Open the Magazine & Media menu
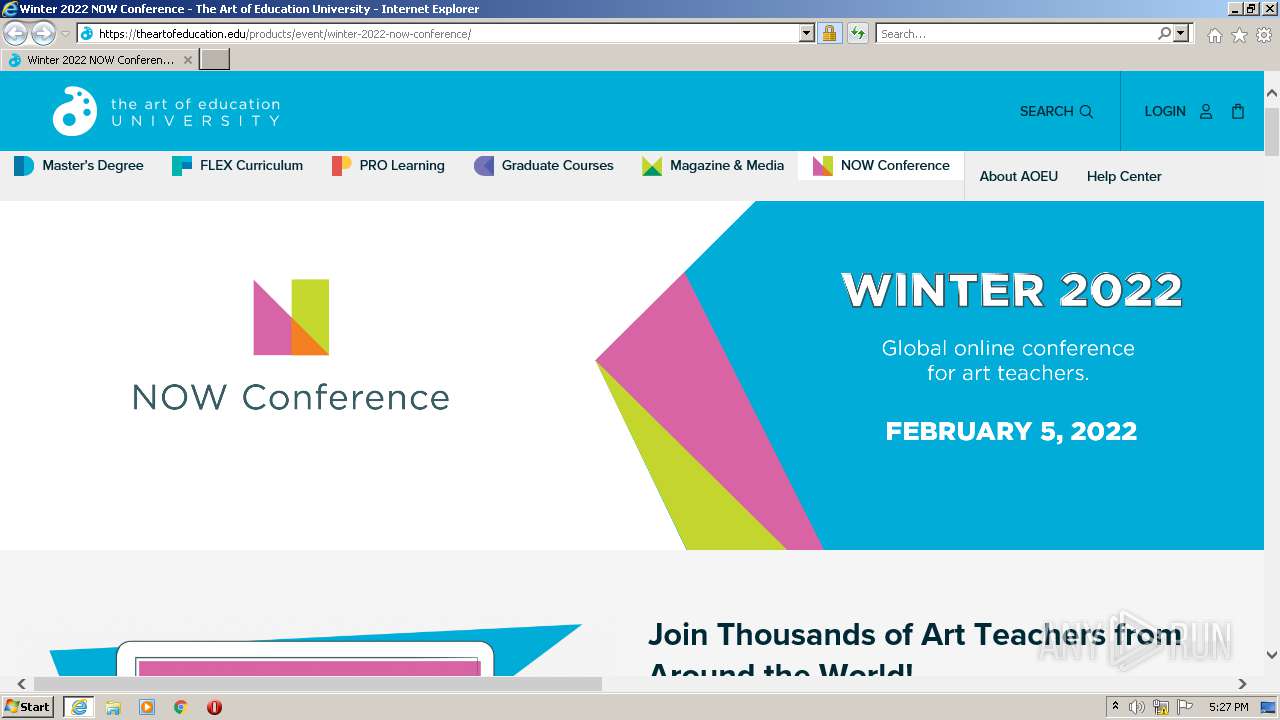Screen dimensions: 1280x720 (713, 166)
